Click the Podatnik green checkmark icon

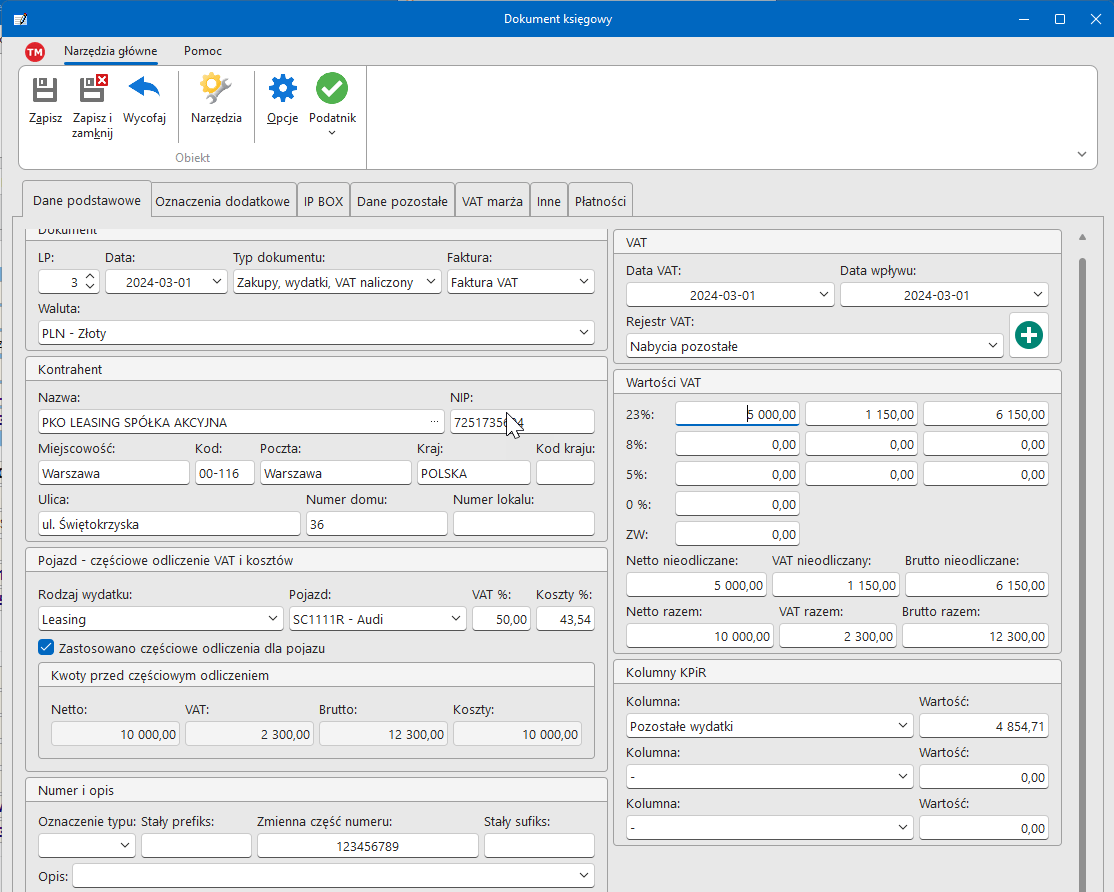tap(332, 90)
